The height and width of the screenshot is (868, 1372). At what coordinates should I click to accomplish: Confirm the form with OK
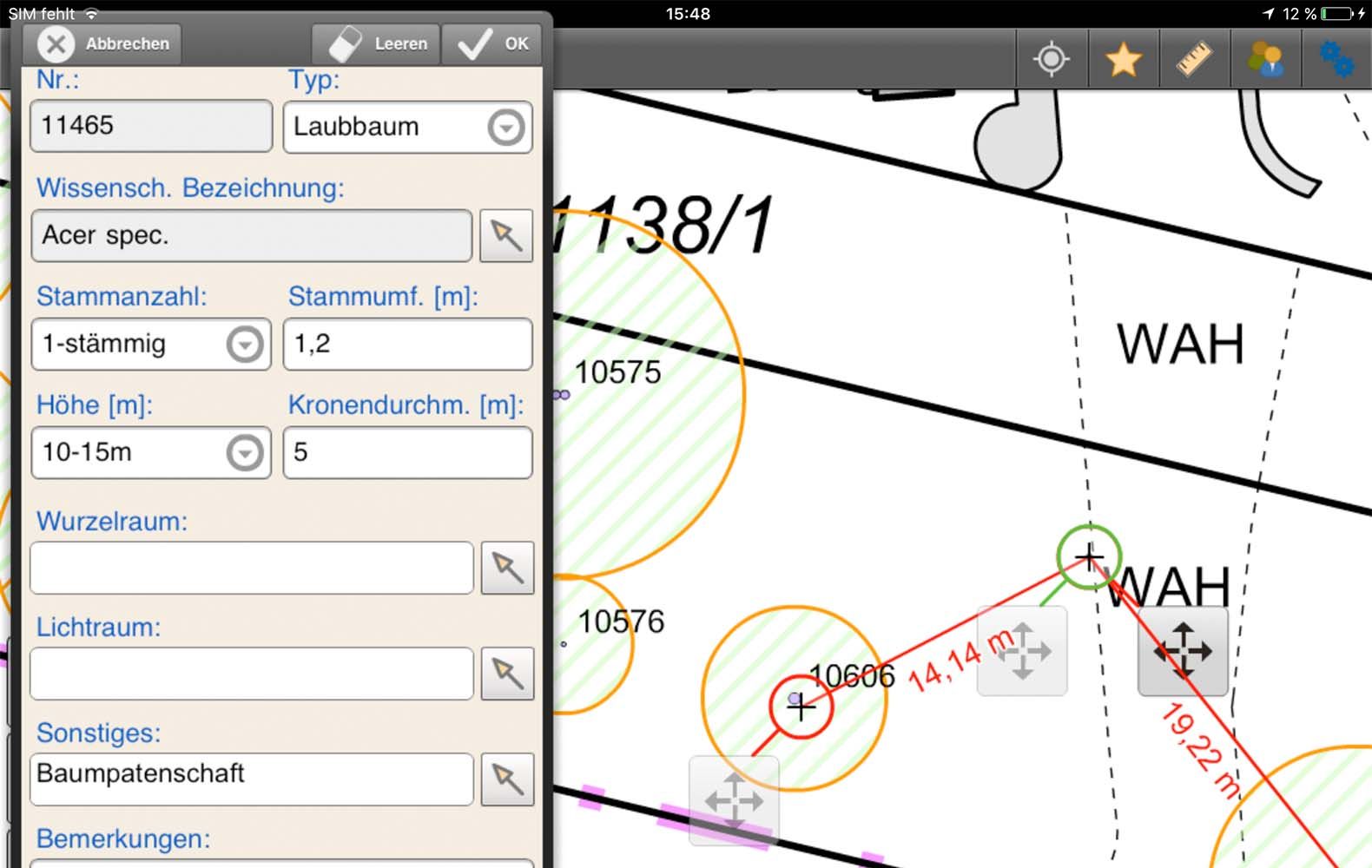point(494,43)
